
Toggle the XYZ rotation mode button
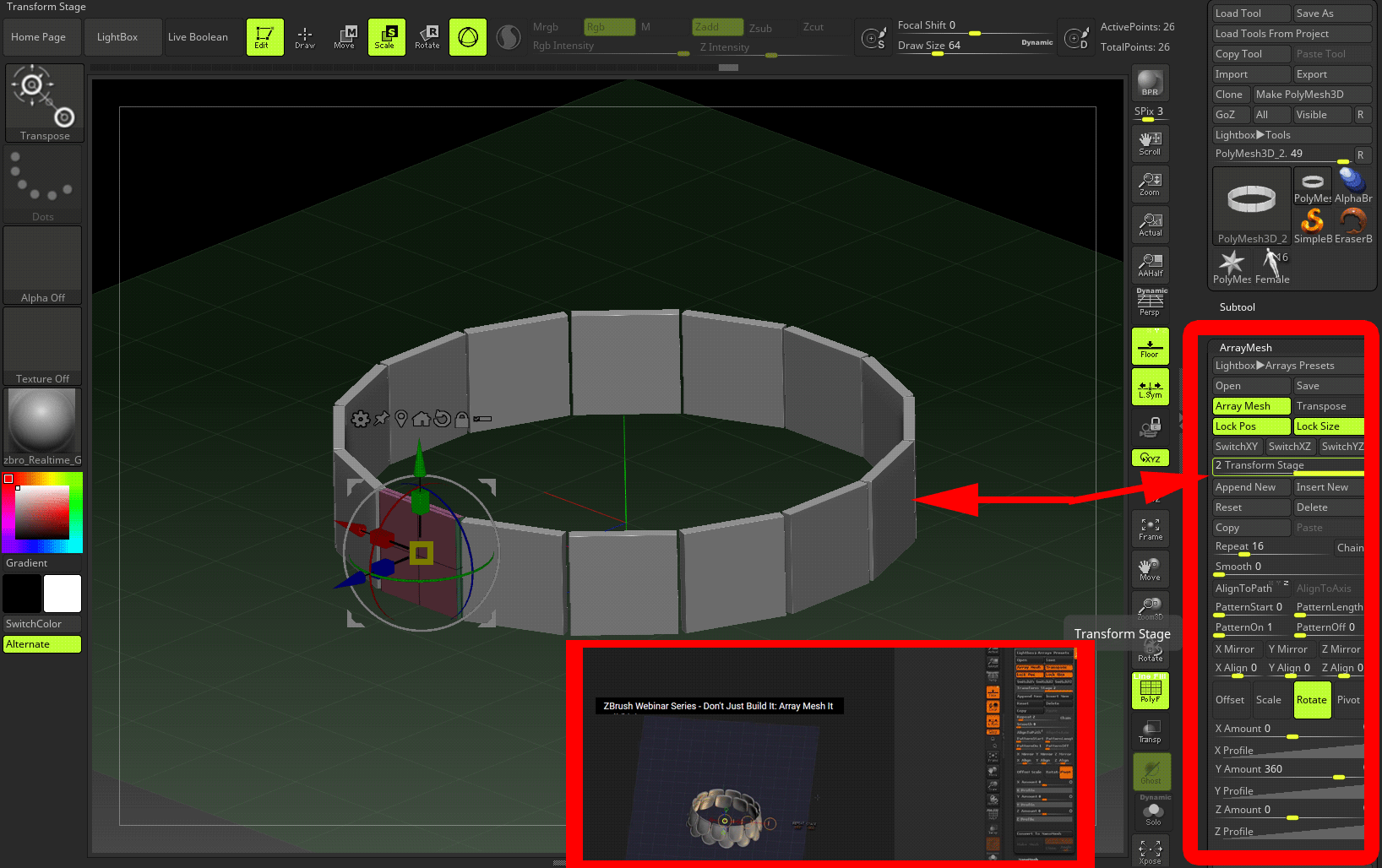1151,458
